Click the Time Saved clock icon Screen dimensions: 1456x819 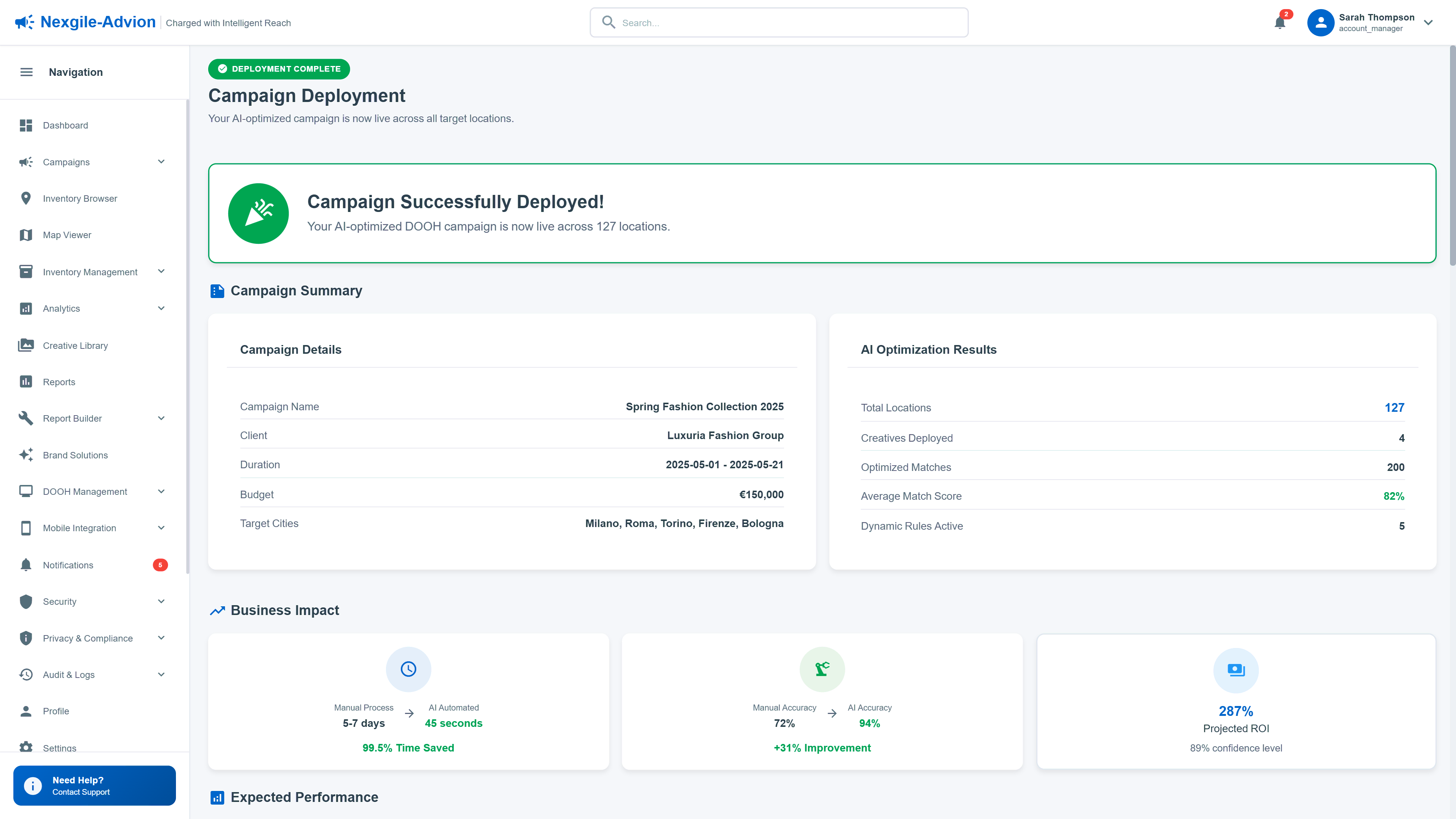click(x=408, y=669)
